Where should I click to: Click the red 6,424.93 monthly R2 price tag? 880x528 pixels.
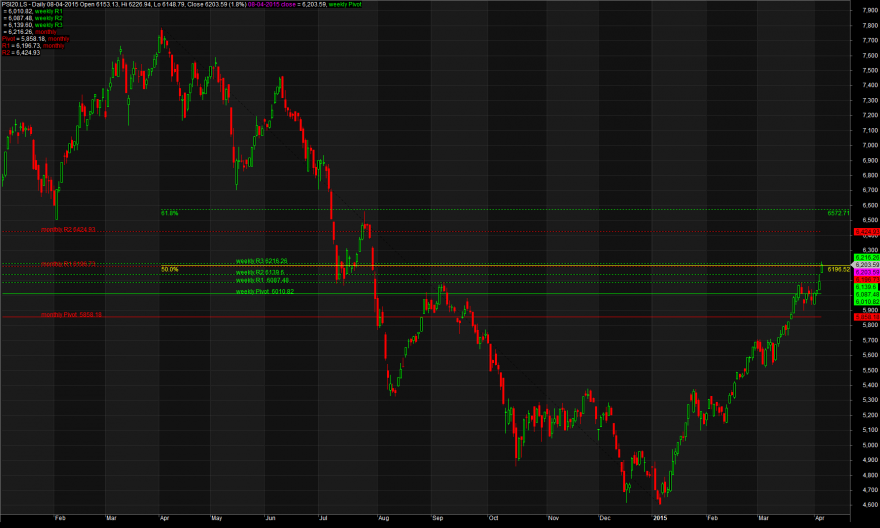click(x=867, y=232)
